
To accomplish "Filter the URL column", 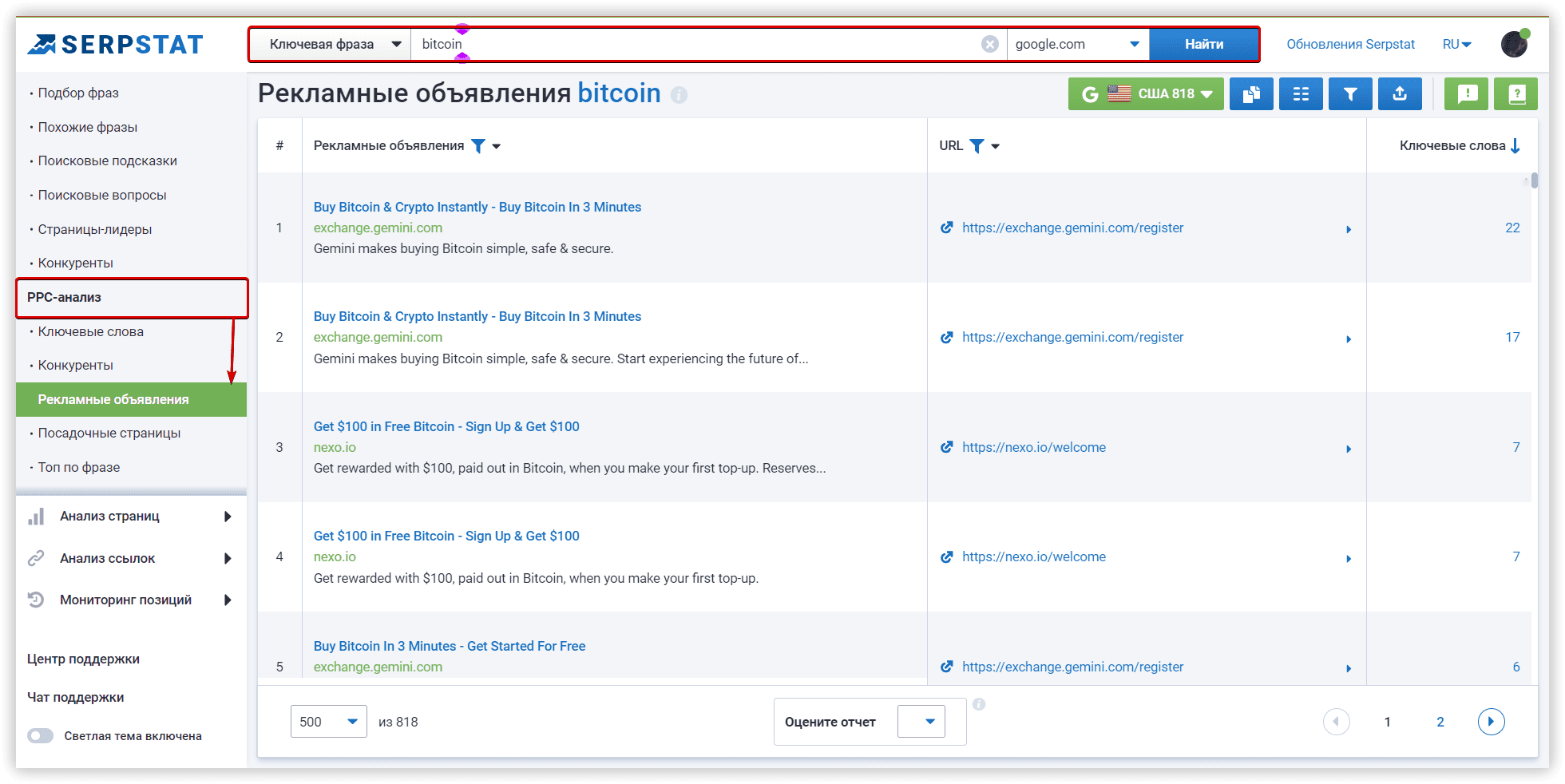I will click(977, 146).
